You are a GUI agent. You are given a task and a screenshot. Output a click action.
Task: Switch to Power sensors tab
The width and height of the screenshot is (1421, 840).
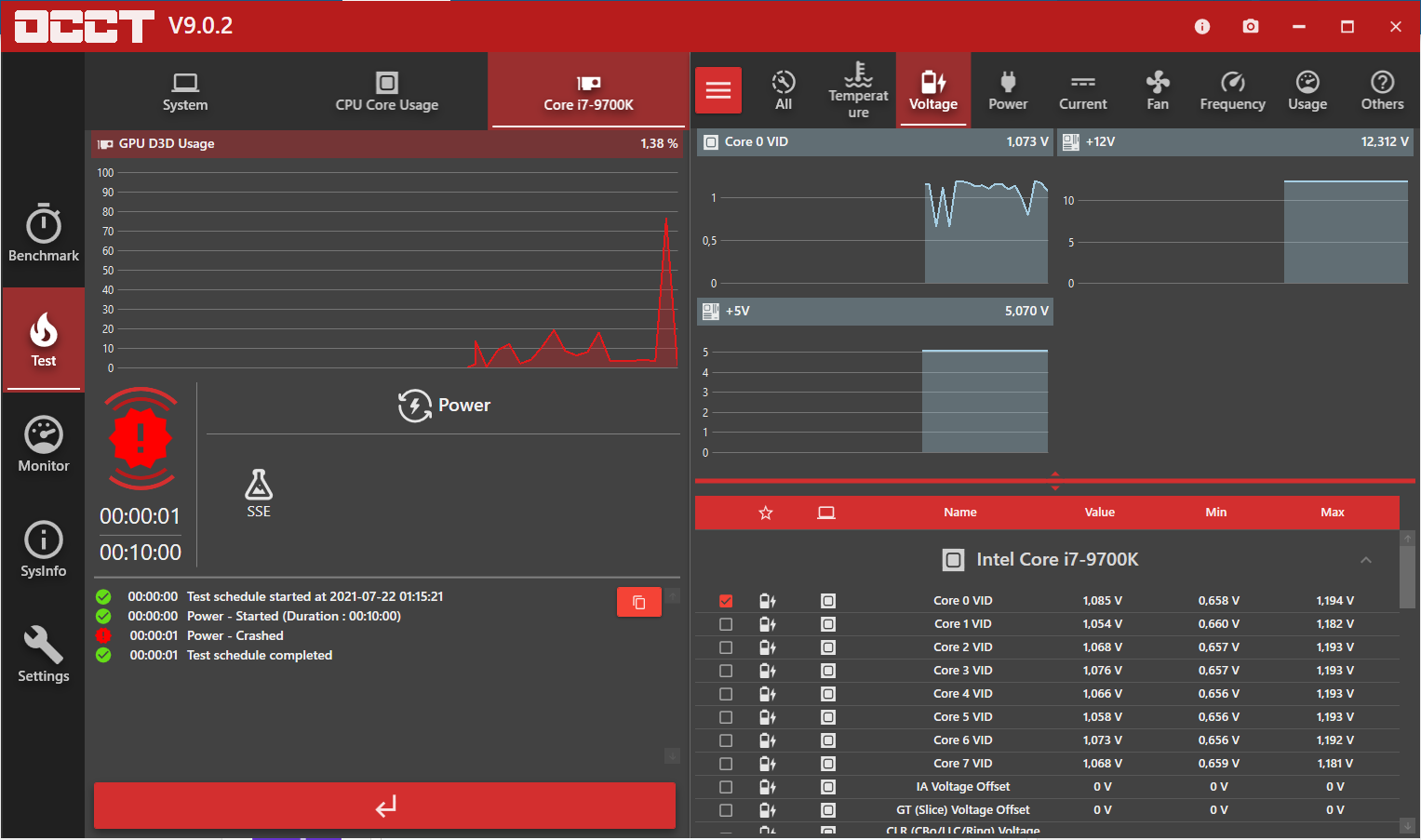pyautogui.click(x=1008, y=90)
